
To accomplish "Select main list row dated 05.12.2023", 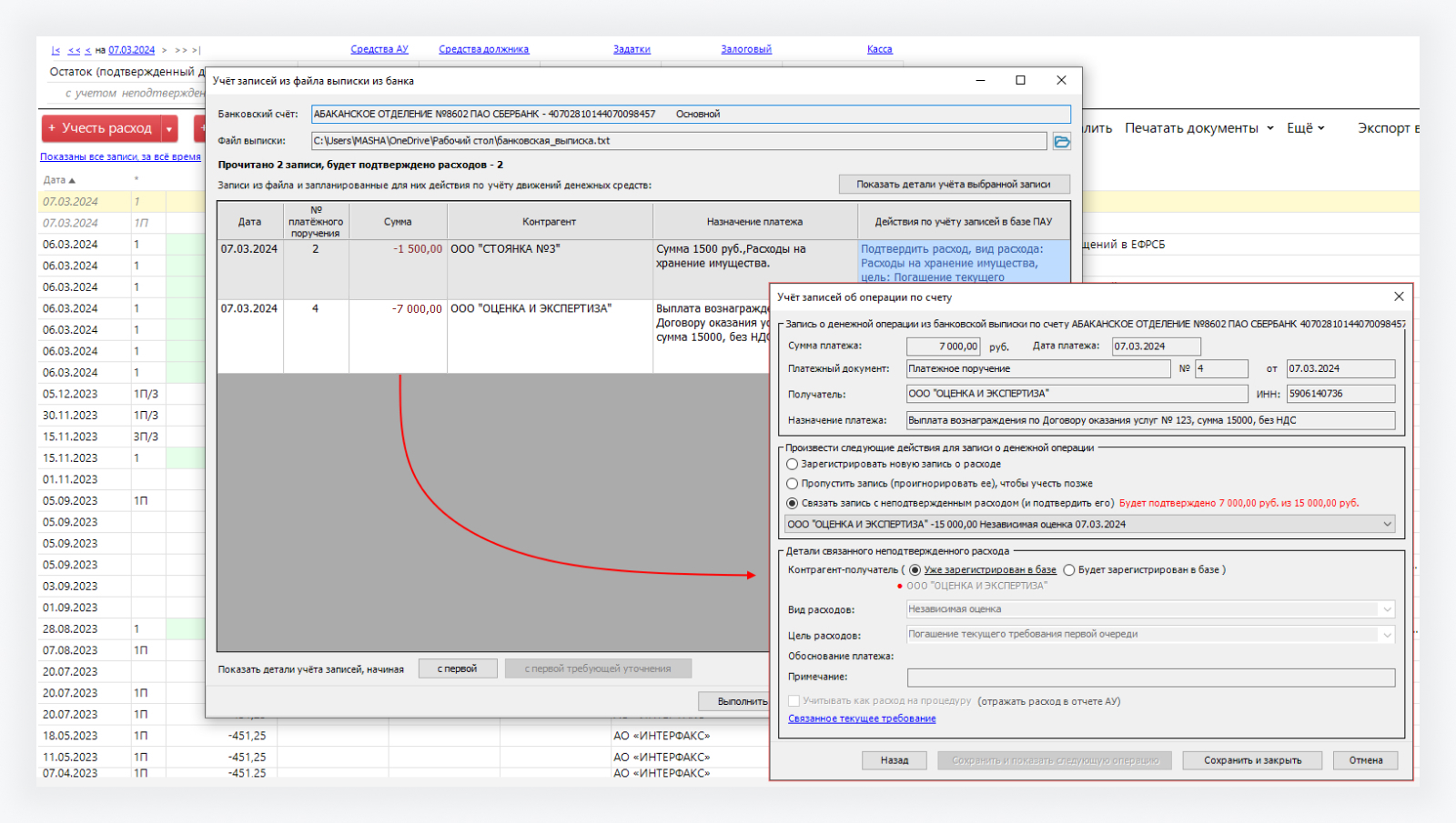I will point(123,395).
